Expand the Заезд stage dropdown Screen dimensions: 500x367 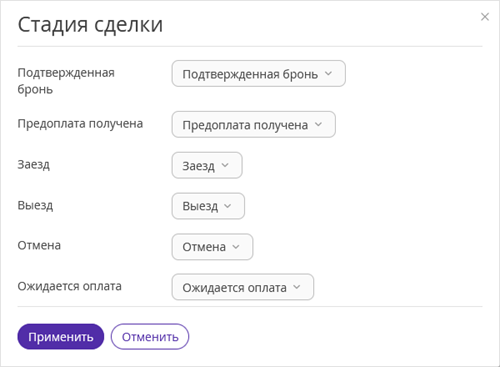click(207, 165)
